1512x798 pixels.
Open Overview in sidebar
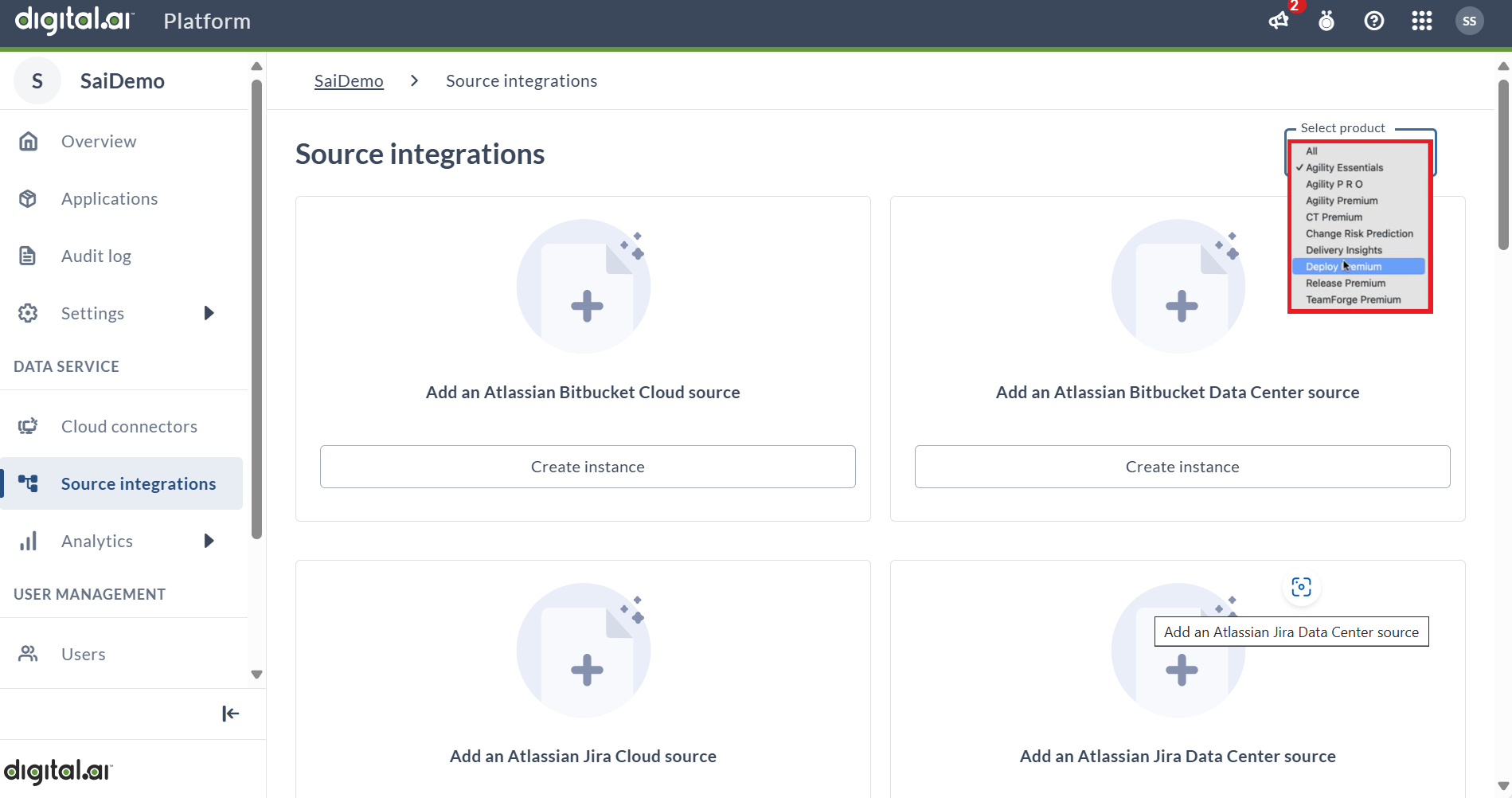(x=99, y=141)
